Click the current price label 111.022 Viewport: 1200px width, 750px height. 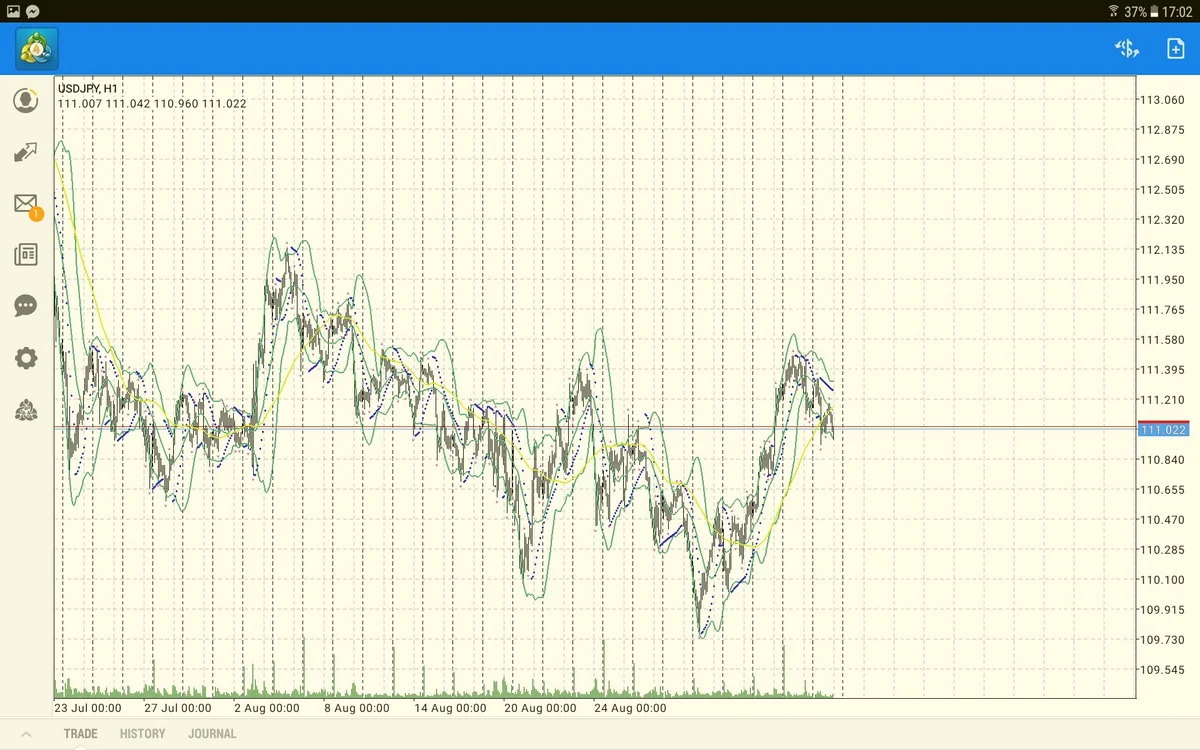[x=1163, y=430]
